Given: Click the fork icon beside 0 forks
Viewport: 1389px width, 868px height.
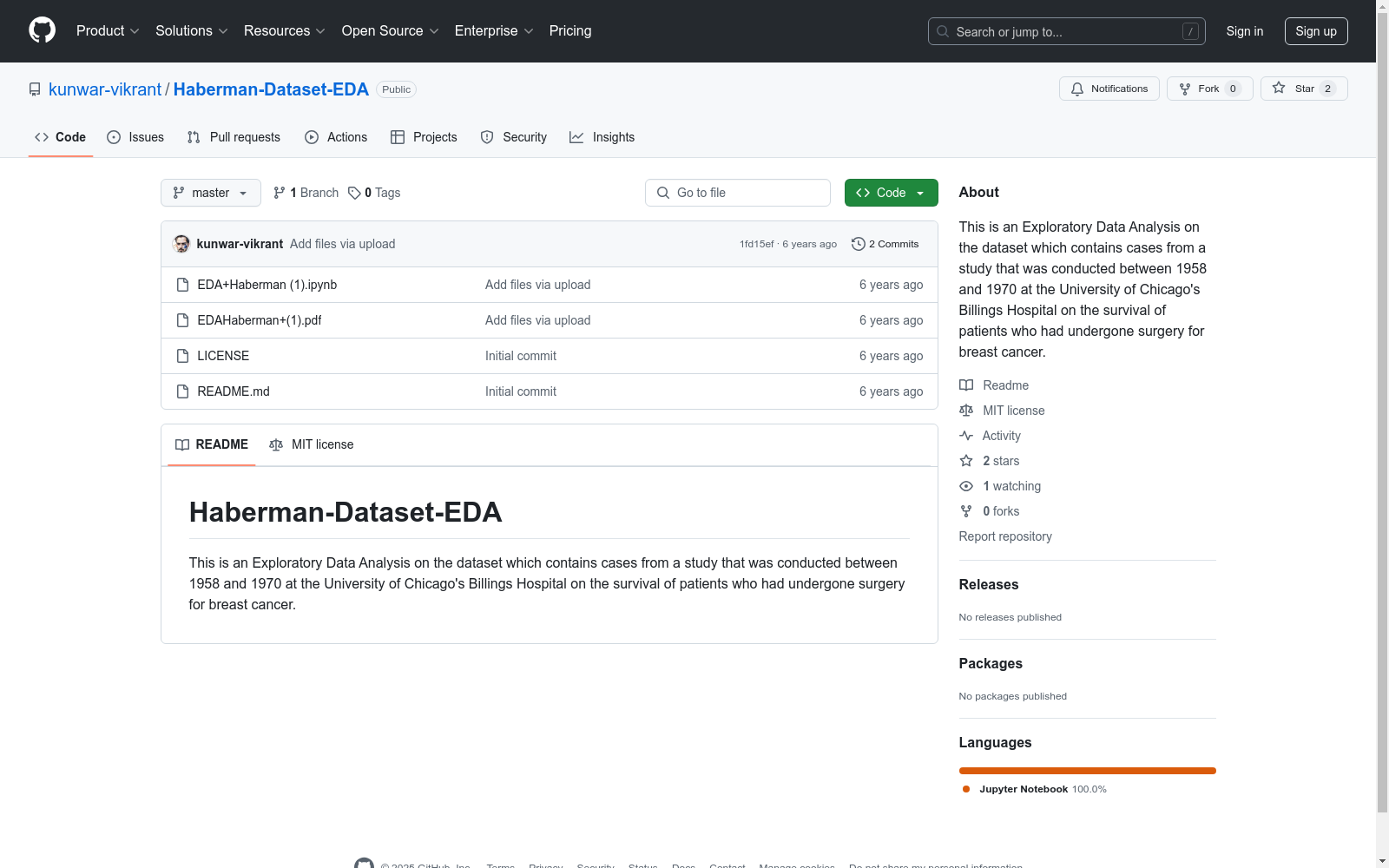Looking at the screenshot, I should (966, 511).
